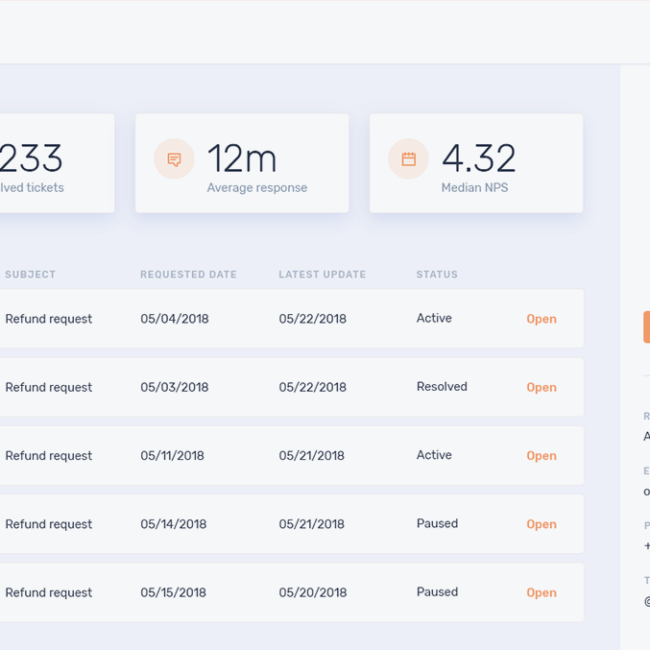Screen dimensions: 650x650
Task: Click Open on the Resolved ticket row
Action: [541, 387]
